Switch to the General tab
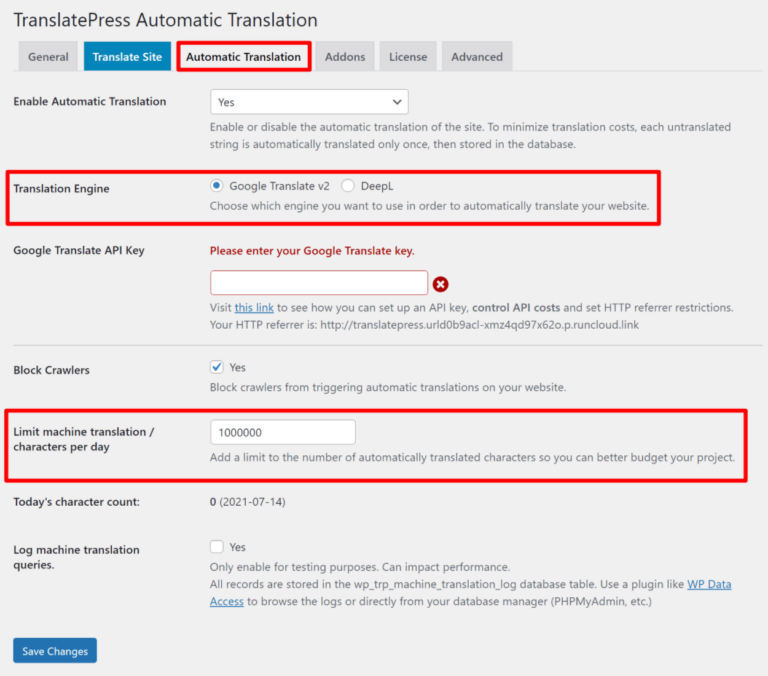Viewport: 768px width, 676px height. point(48,57)
